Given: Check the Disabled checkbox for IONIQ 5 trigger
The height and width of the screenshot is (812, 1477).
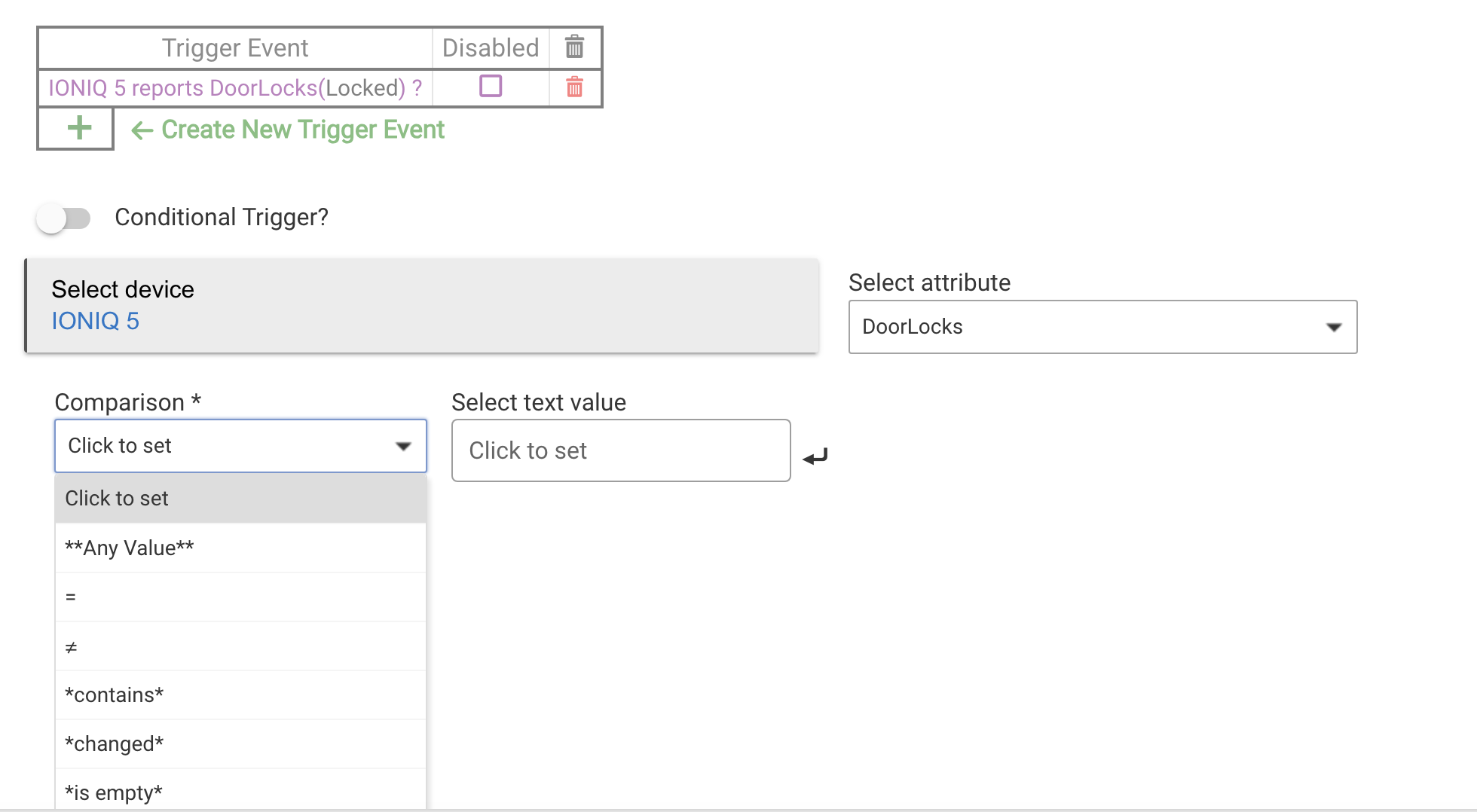Looking at the screenshot, I should click(x=491, y=87).
